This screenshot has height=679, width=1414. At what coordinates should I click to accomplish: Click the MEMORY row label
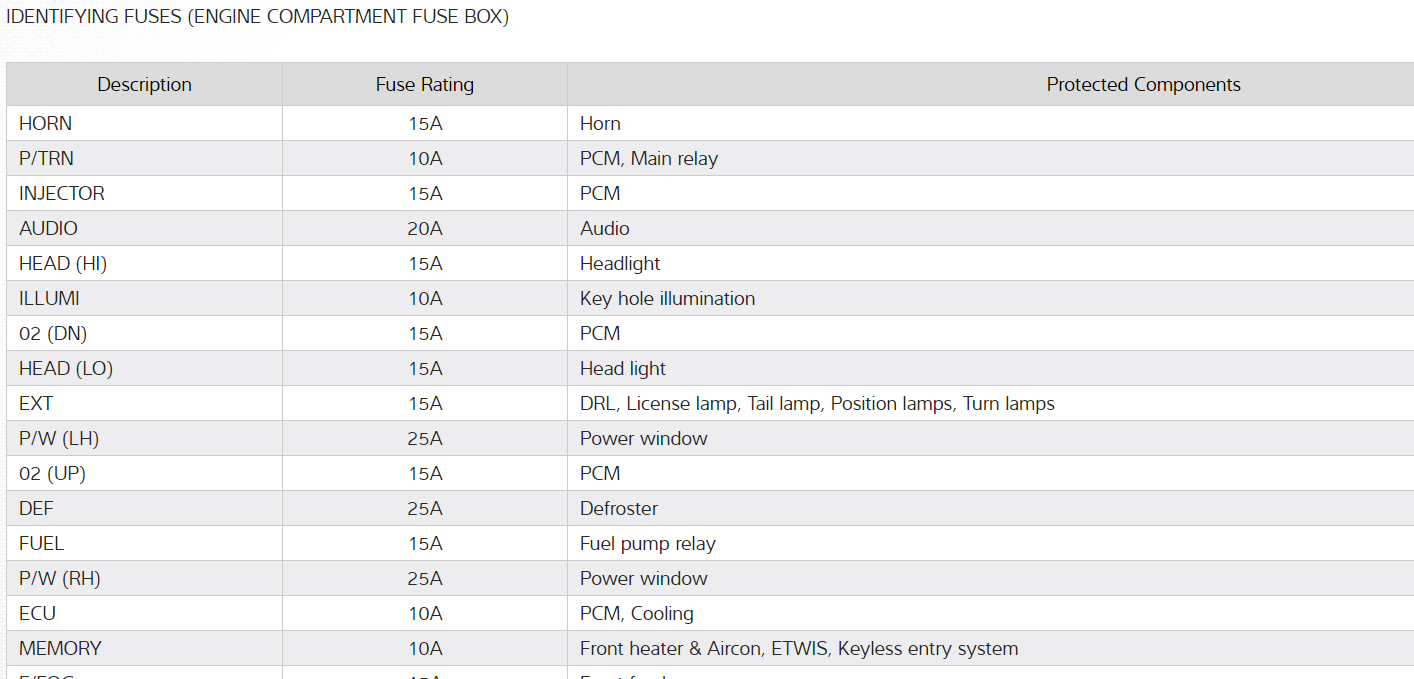click(60, 649)
